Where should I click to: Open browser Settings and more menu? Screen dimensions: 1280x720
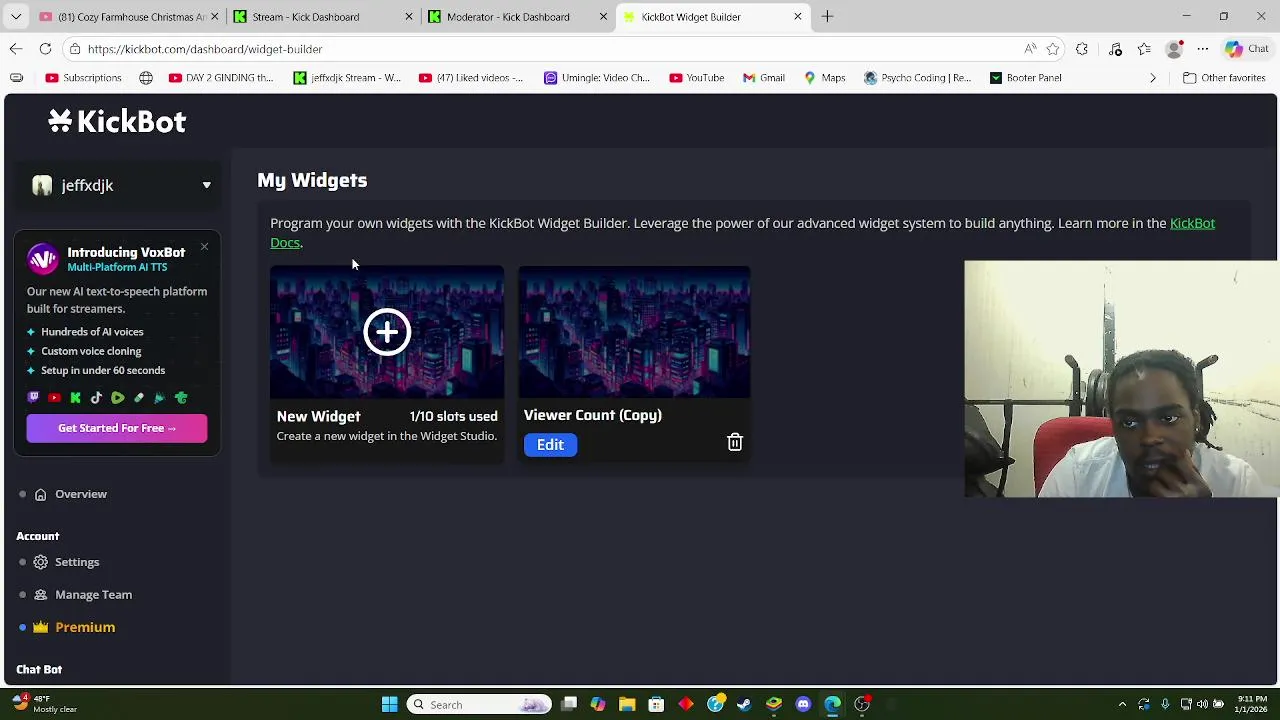coord(1203,49)
